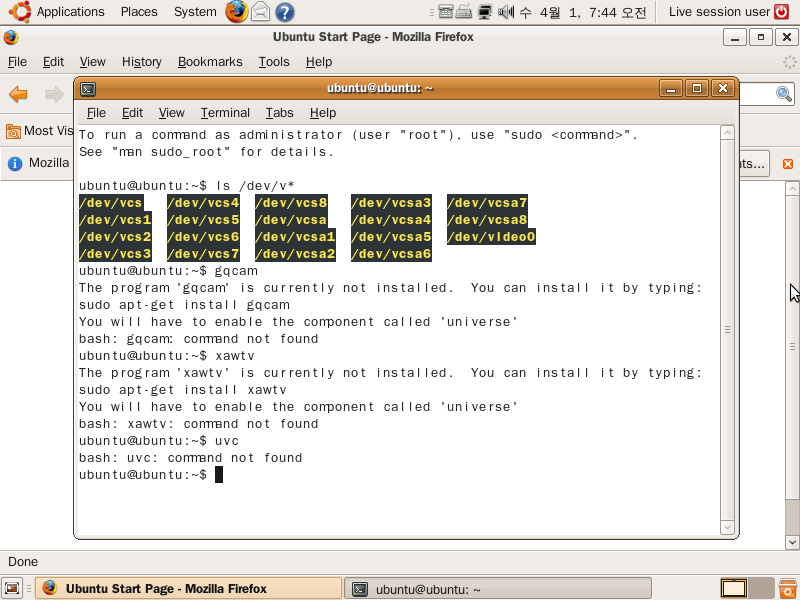800x600 pixels.
Task: Click the clock showing 7:44 in top panel
Action: 583,12
